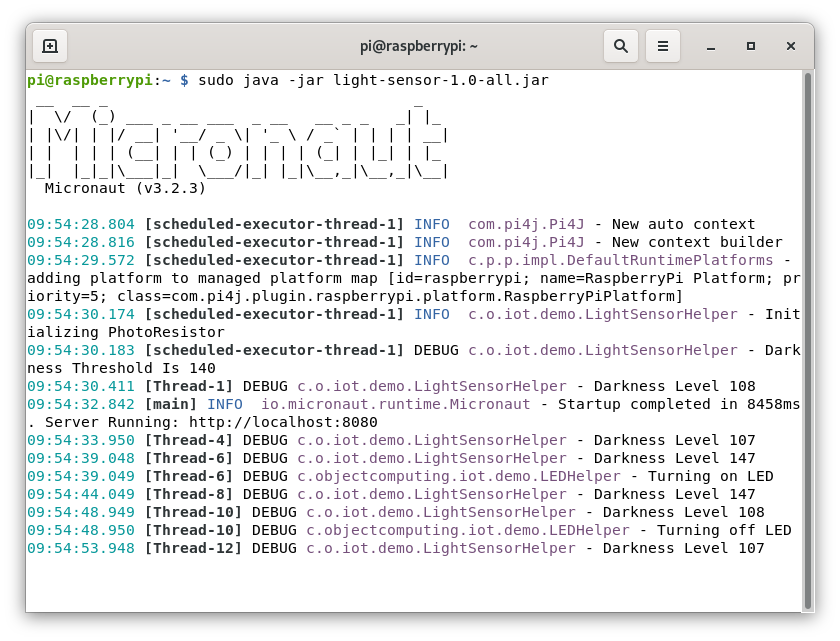Click the [Thread-8] label
The image size is (840, 641).
[189, 494]
